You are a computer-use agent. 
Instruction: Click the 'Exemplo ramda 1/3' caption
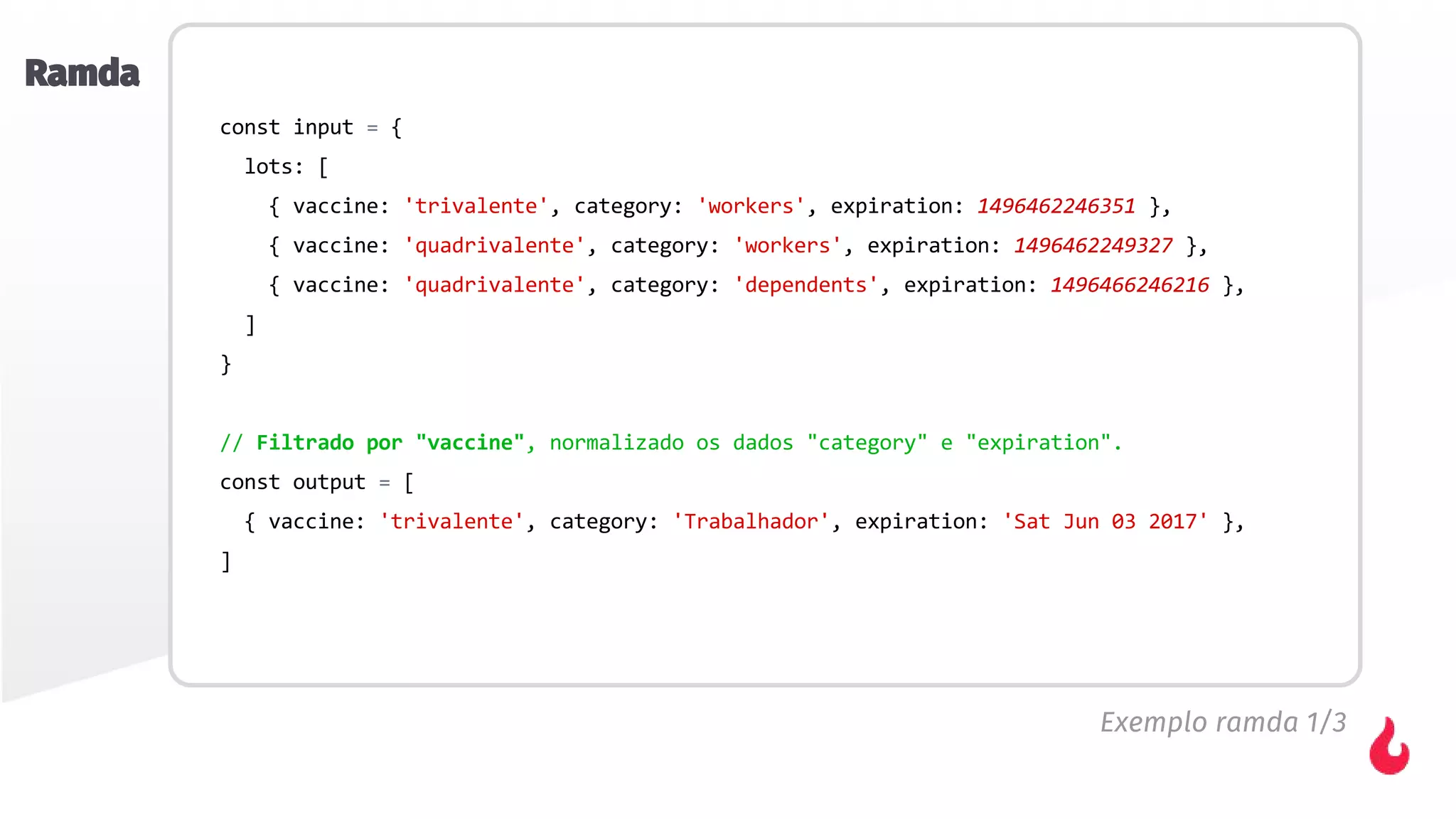point(1223,722)
